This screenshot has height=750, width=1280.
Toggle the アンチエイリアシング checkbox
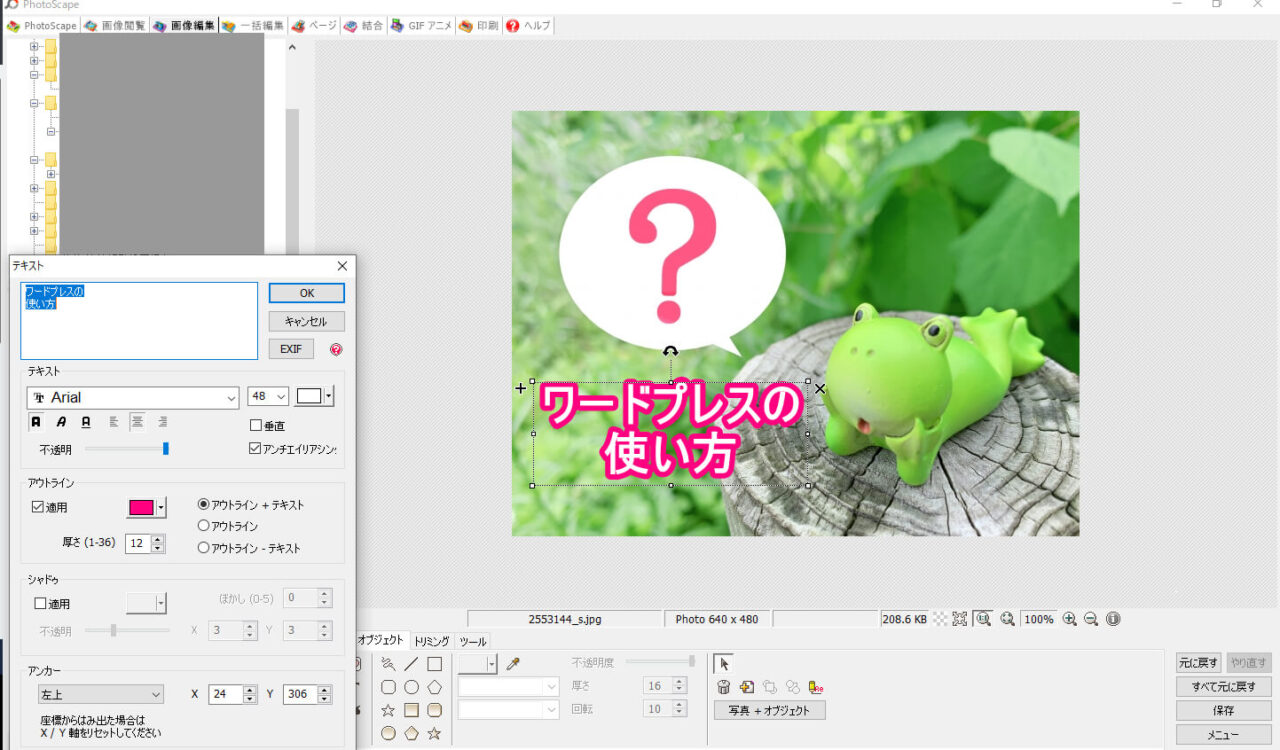(x=255, y=449)
